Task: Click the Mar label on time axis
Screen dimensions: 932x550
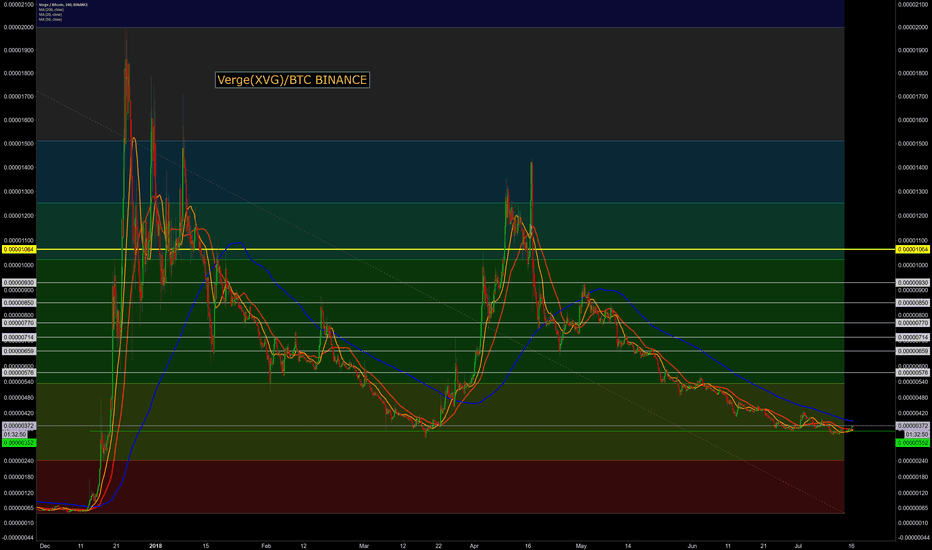Action: (x=364, y=546)
